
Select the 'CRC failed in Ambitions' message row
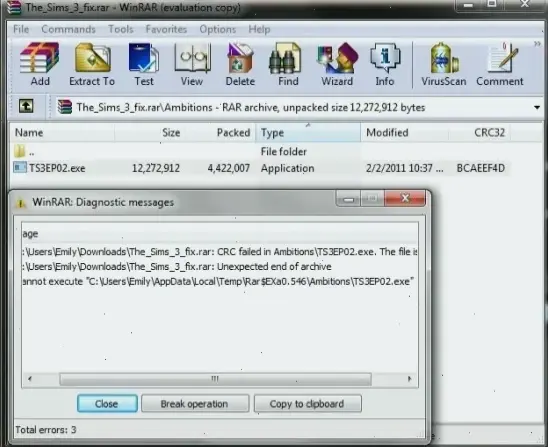coord(220,252)
